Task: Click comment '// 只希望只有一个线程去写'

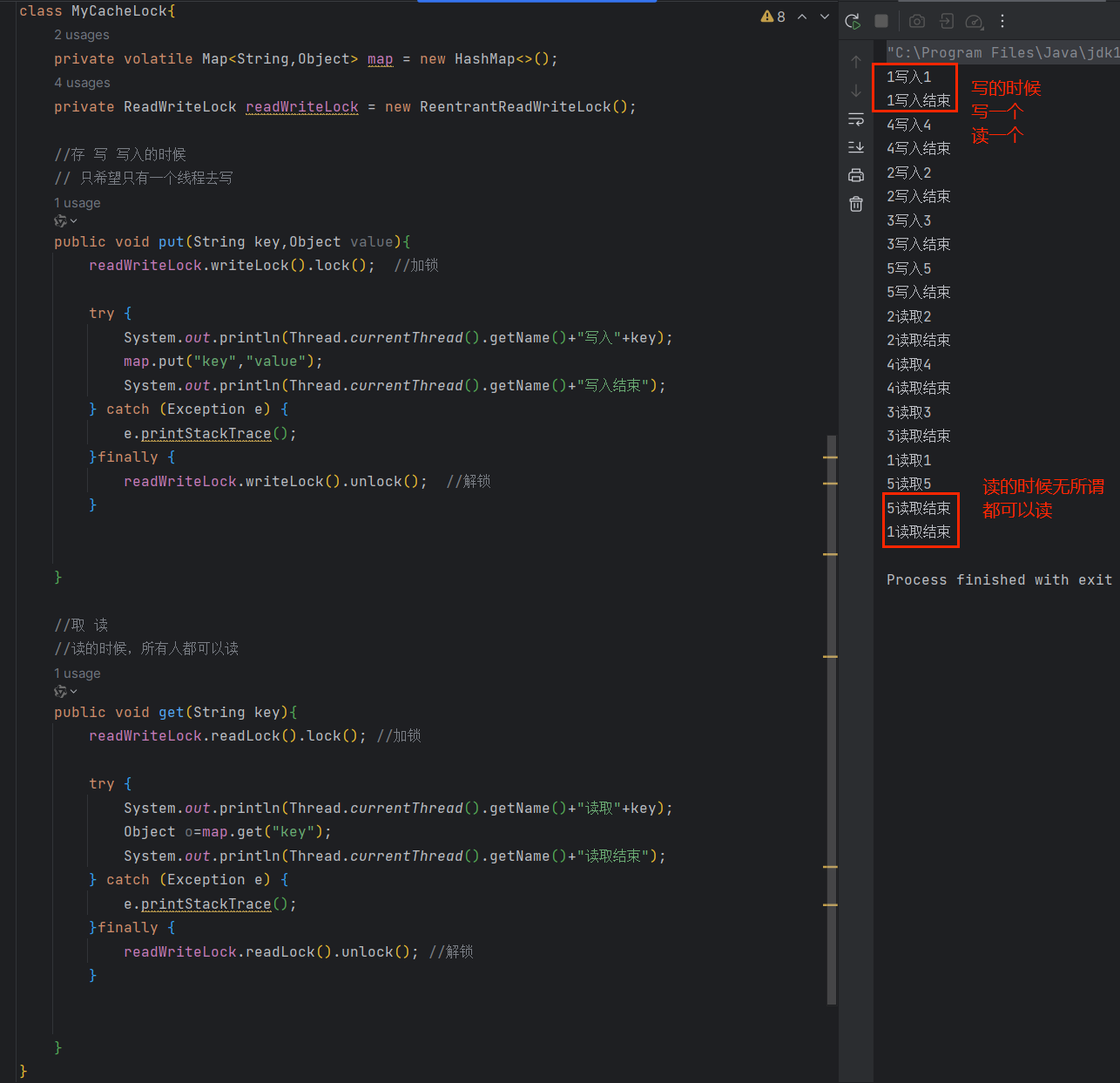Action: [144, 179]
